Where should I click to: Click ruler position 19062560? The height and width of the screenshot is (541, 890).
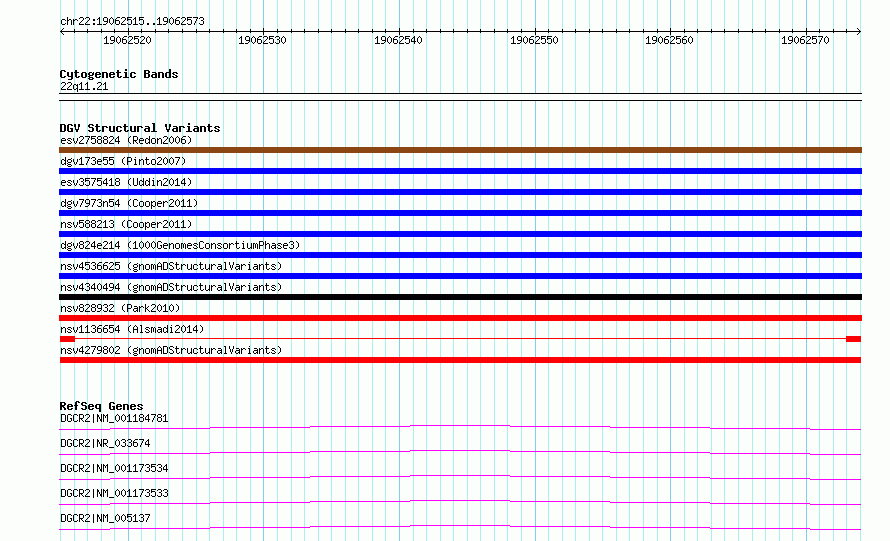pyautogui.click(x=669, y=40)
